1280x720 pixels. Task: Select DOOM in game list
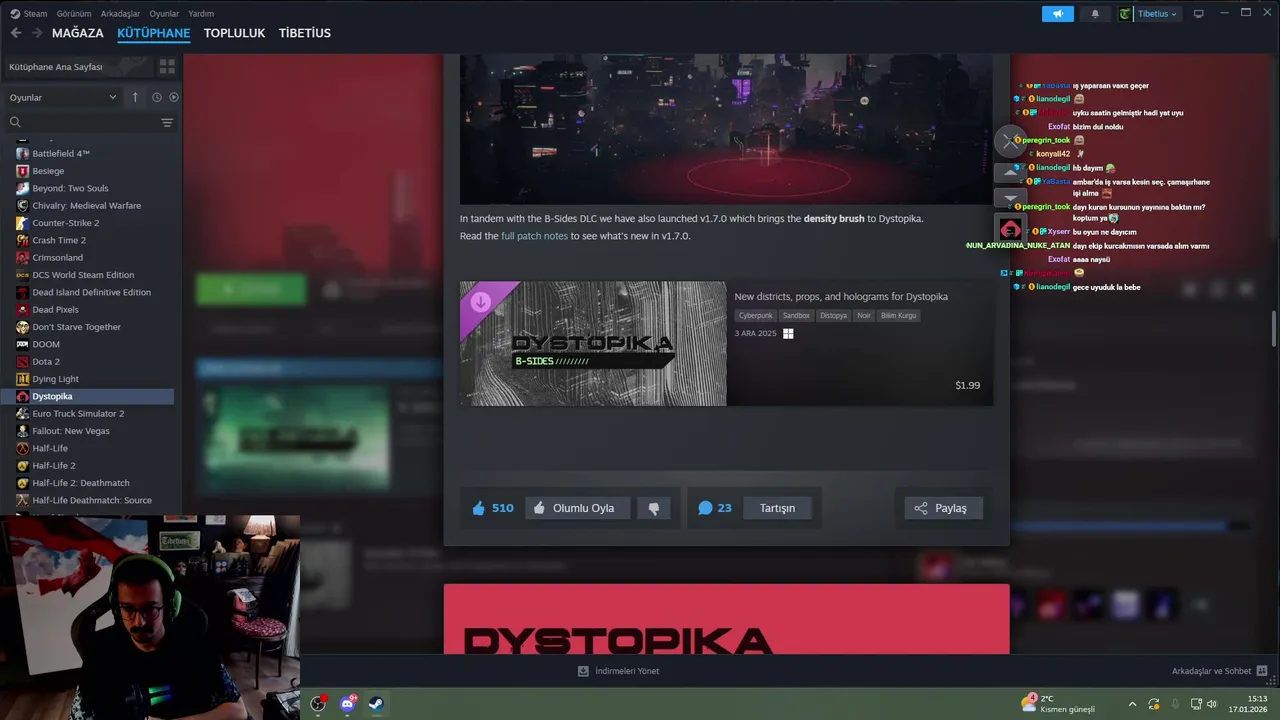[46, 344]
